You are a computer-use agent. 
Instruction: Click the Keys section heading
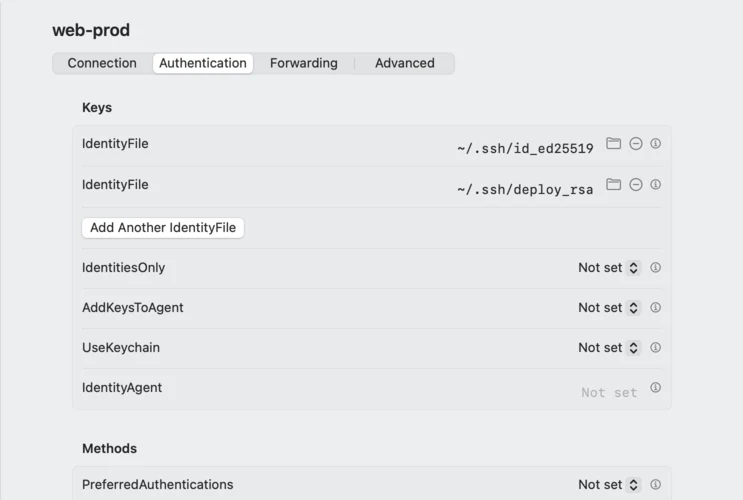pyautogui.click(x=97, y=108)
